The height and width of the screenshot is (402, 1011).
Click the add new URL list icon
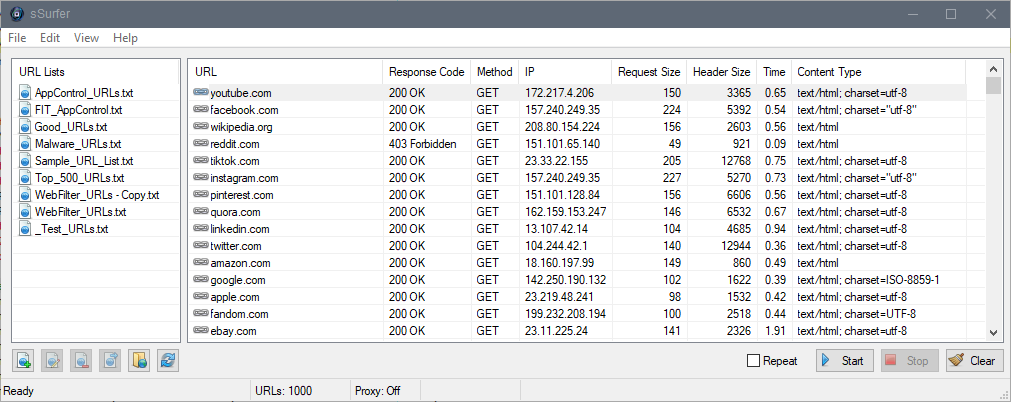click(23, 361)
